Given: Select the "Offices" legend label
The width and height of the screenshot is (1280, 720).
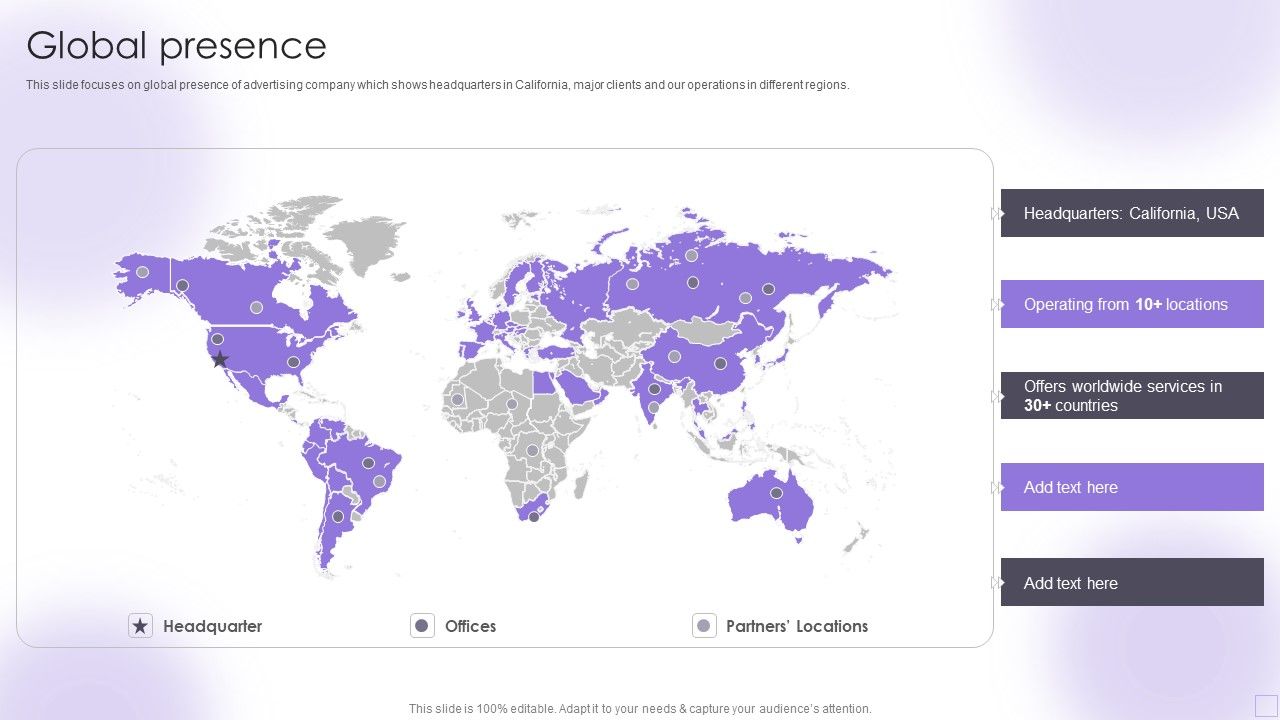Looking at the screenshot, I should coord(470,626).
